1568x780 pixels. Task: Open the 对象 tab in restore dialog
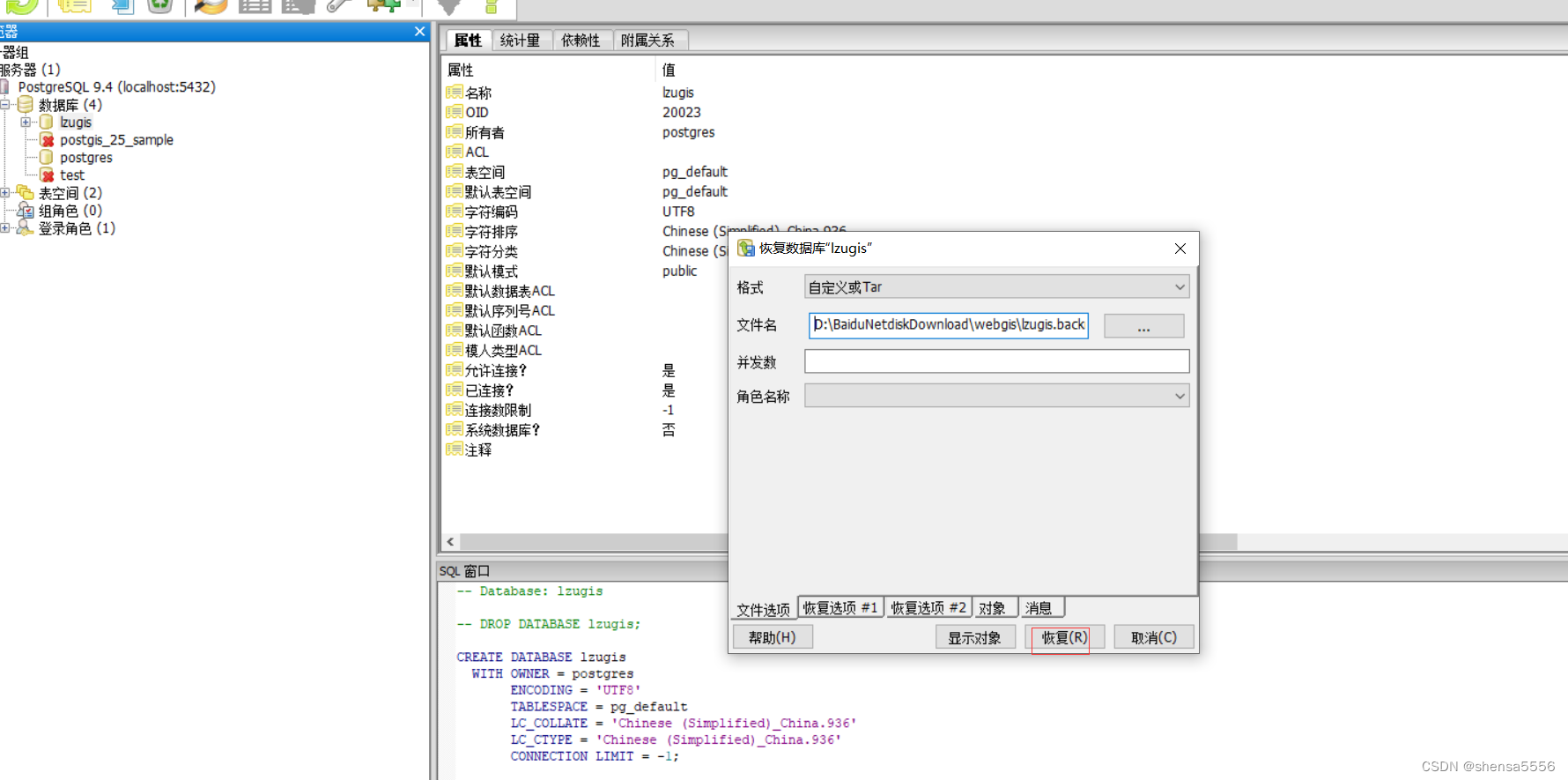(x=993, y=607)
